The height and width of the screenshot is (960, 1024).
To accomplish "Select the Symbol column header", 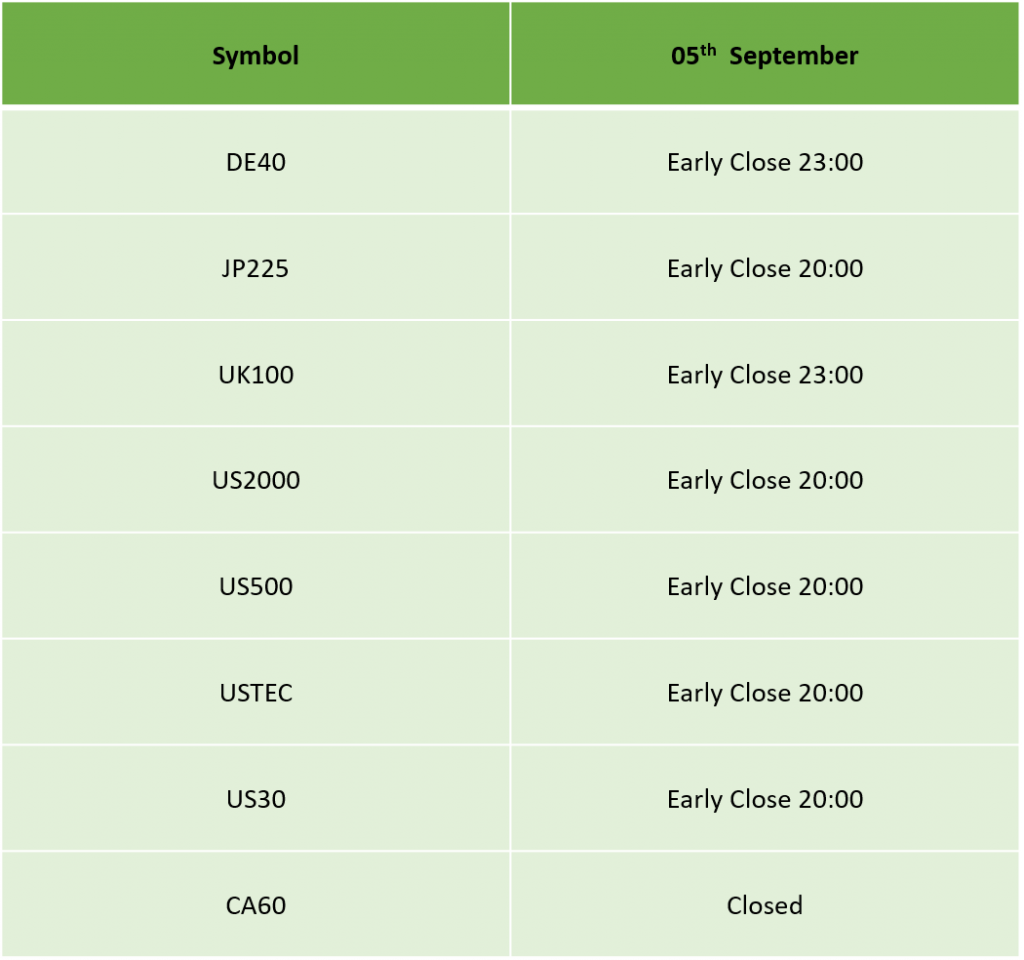I will pos(255,54).
